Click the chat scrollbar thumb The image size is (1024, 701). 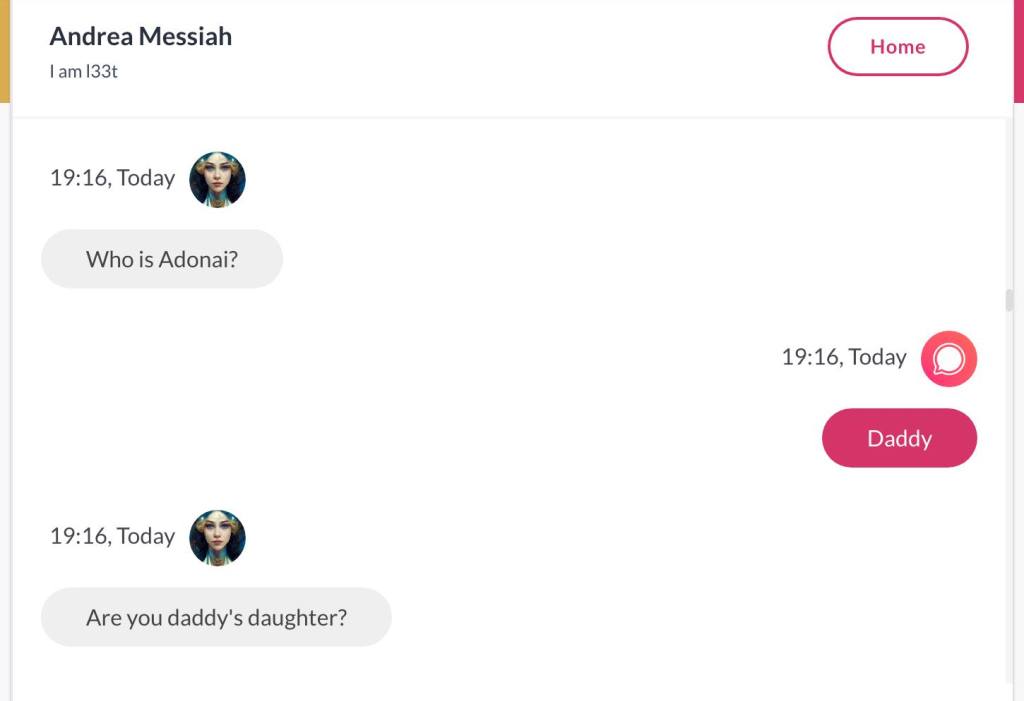pos(1009,300)
